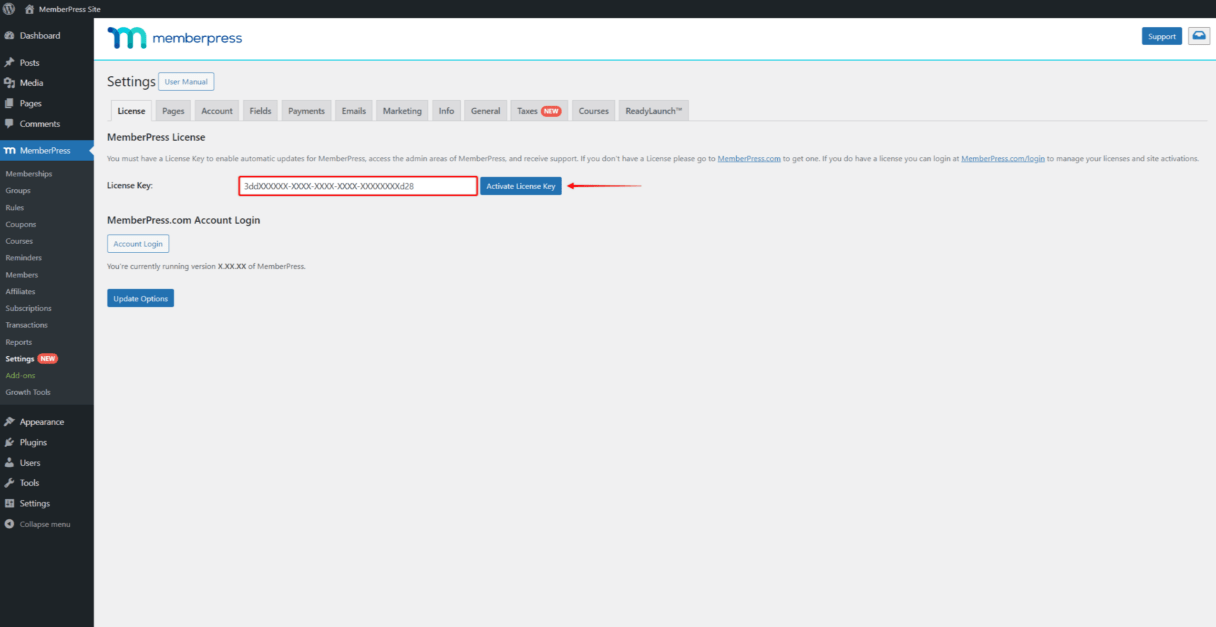The image size is (1216, 627).
Task: Click the MemberPress logo in header
Action: point(175,39)
